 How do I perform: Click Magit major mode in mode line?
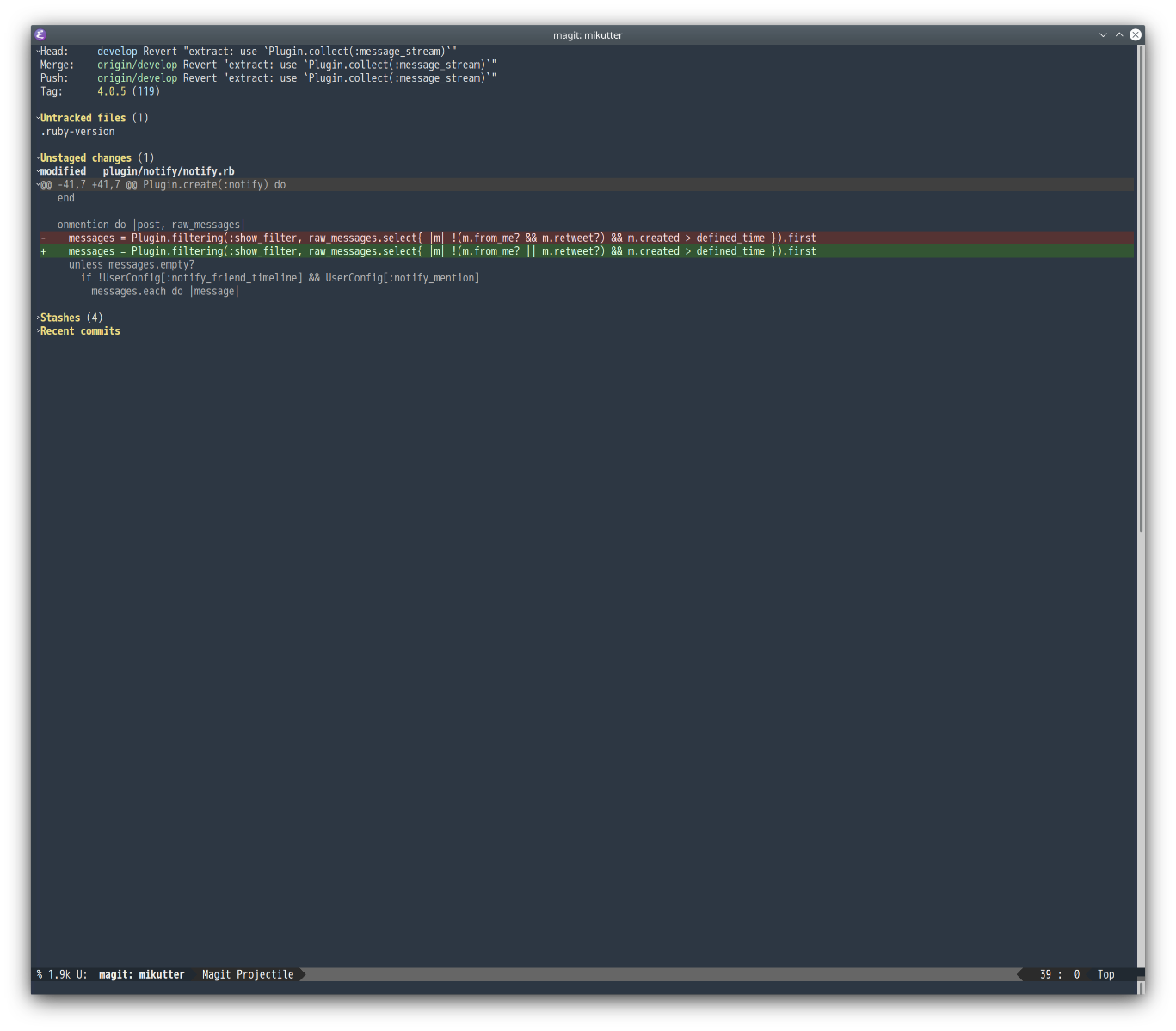point(217,974)
